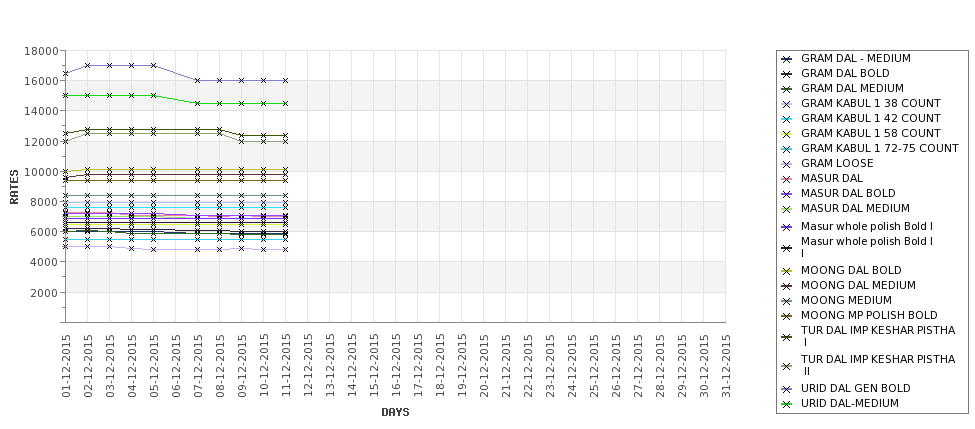Click the 15-12-2015 date axis label
Image resolution: width=975 pixels, height=429 pixels.
pyautogui.click(x=374, y=366)
